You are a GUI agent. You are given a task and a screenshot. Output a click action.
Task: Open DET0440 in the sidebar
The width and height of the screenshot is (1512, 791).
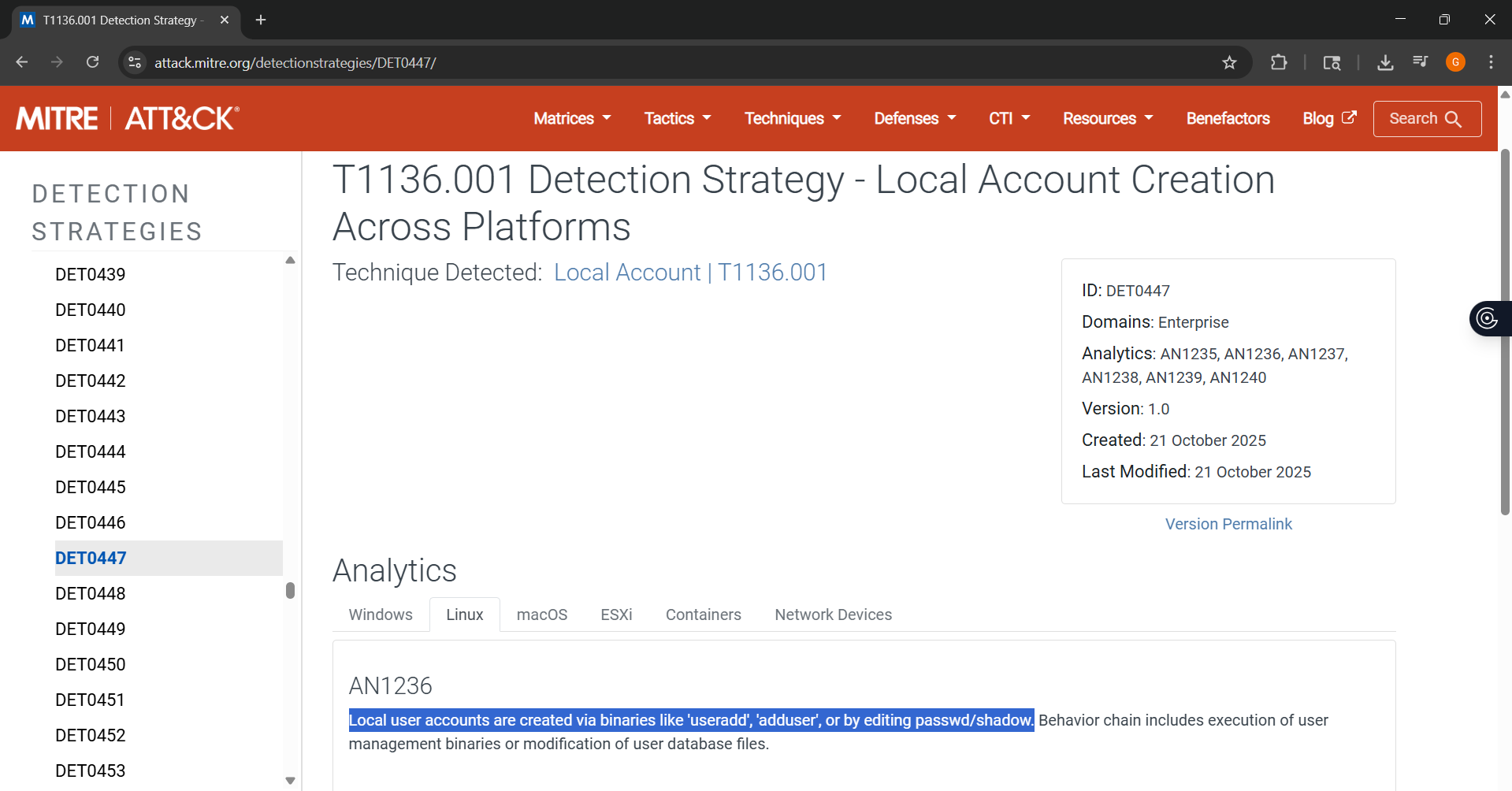pos(91,310)
